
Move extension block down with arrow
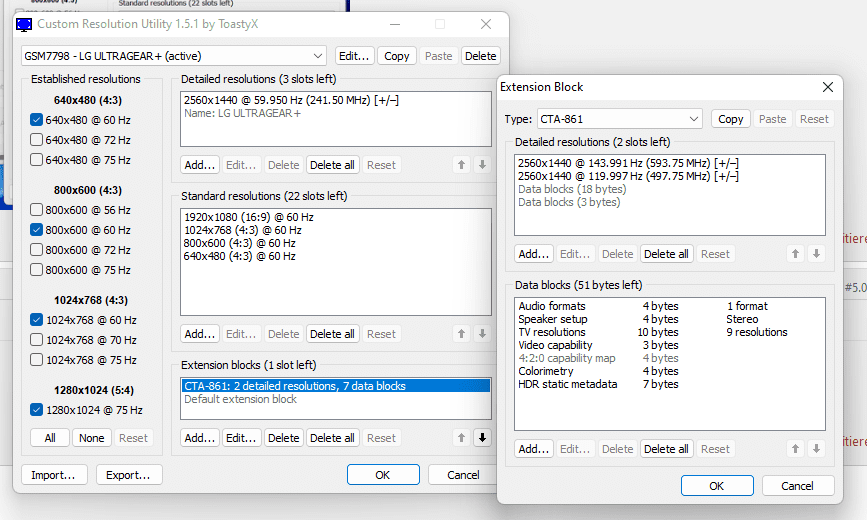click(x=482, y=438)
